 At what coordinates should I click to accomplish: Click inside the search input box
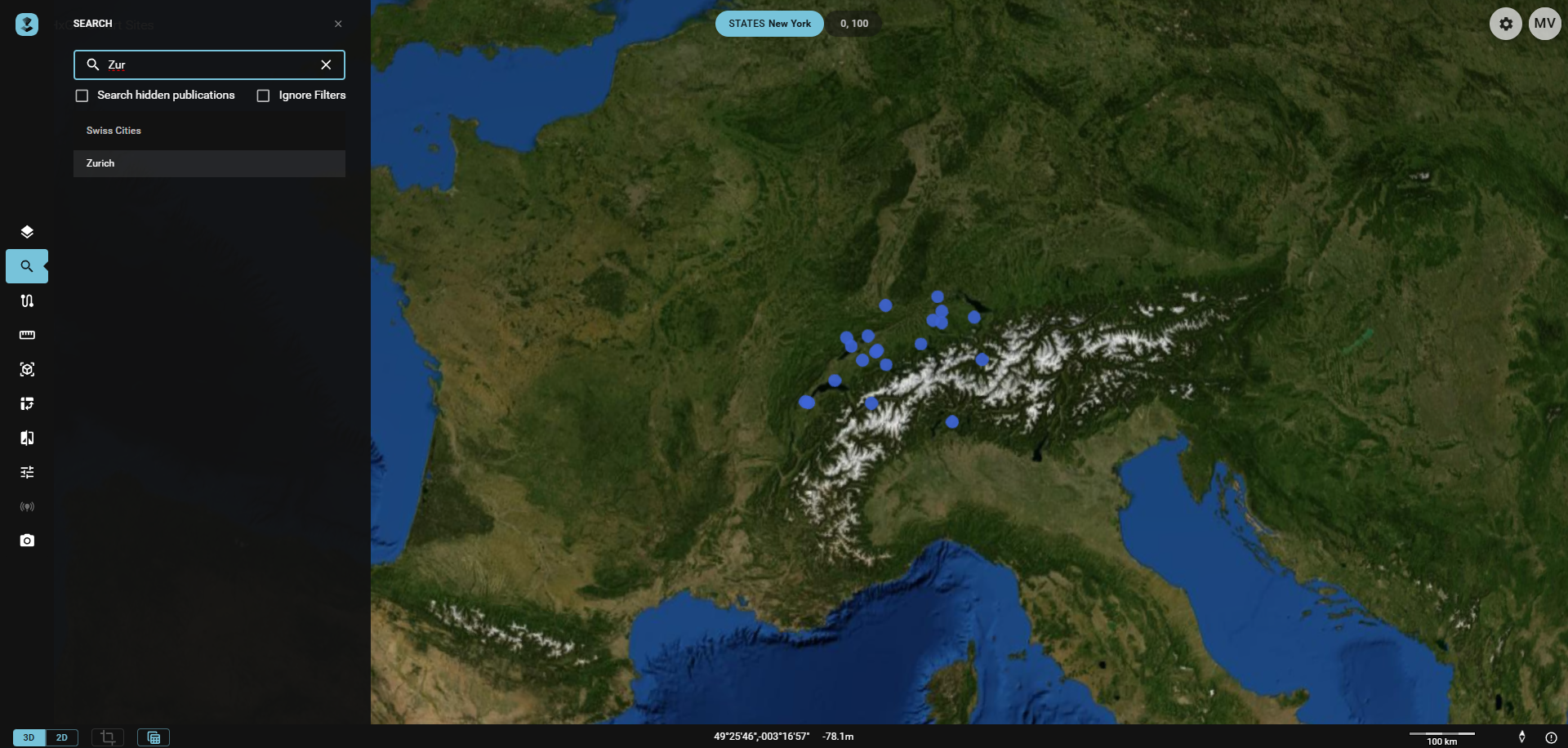pos(204,65)
